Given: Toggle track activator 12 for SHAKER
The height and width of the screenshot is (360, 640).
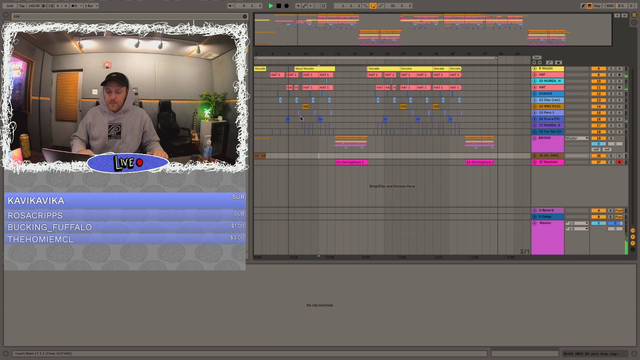Looking at the screenshot, I should point(598,94).
